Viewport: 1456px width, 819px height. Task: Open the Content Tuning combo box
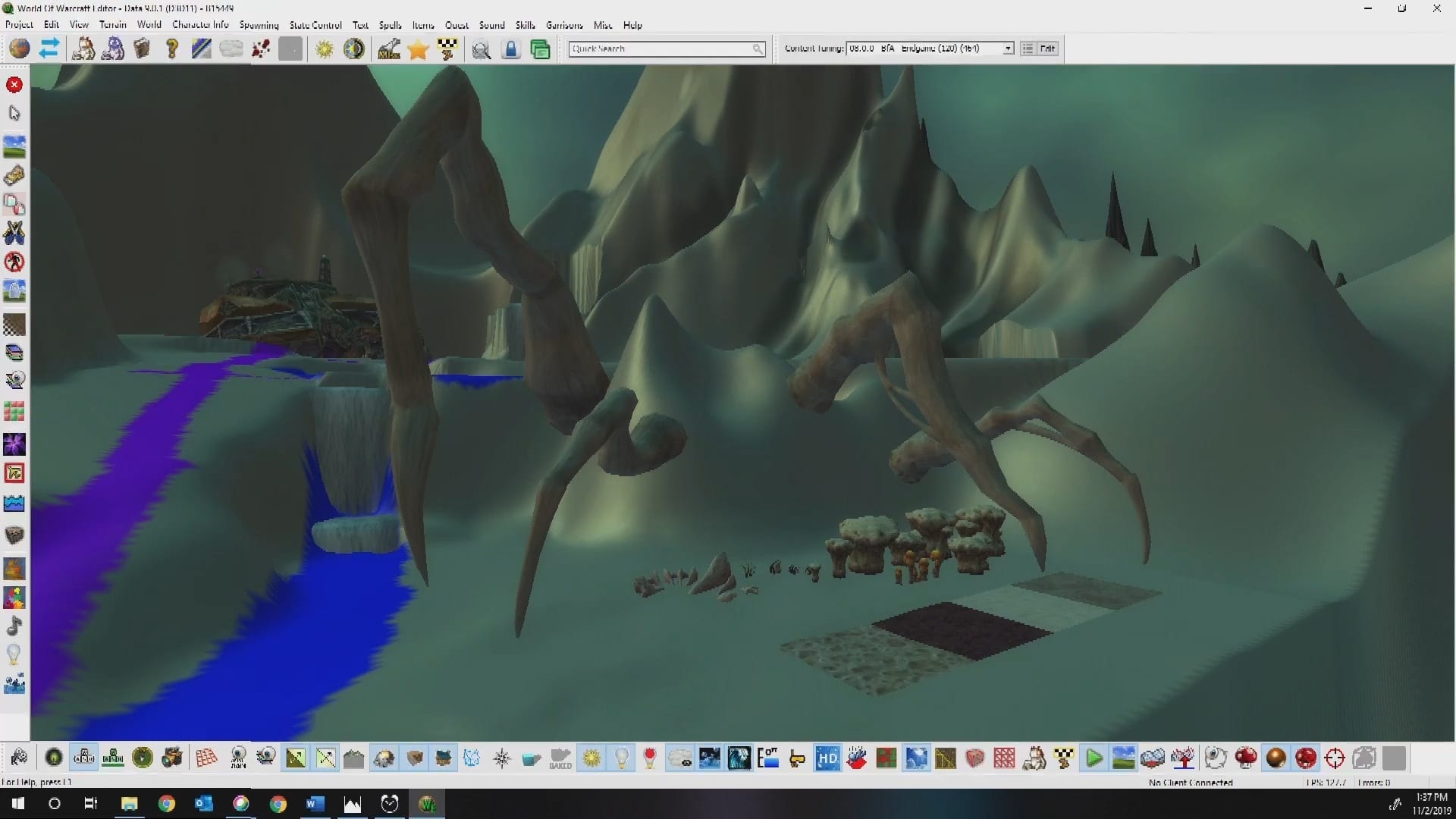pyautogui.click(x=925, y=49)
